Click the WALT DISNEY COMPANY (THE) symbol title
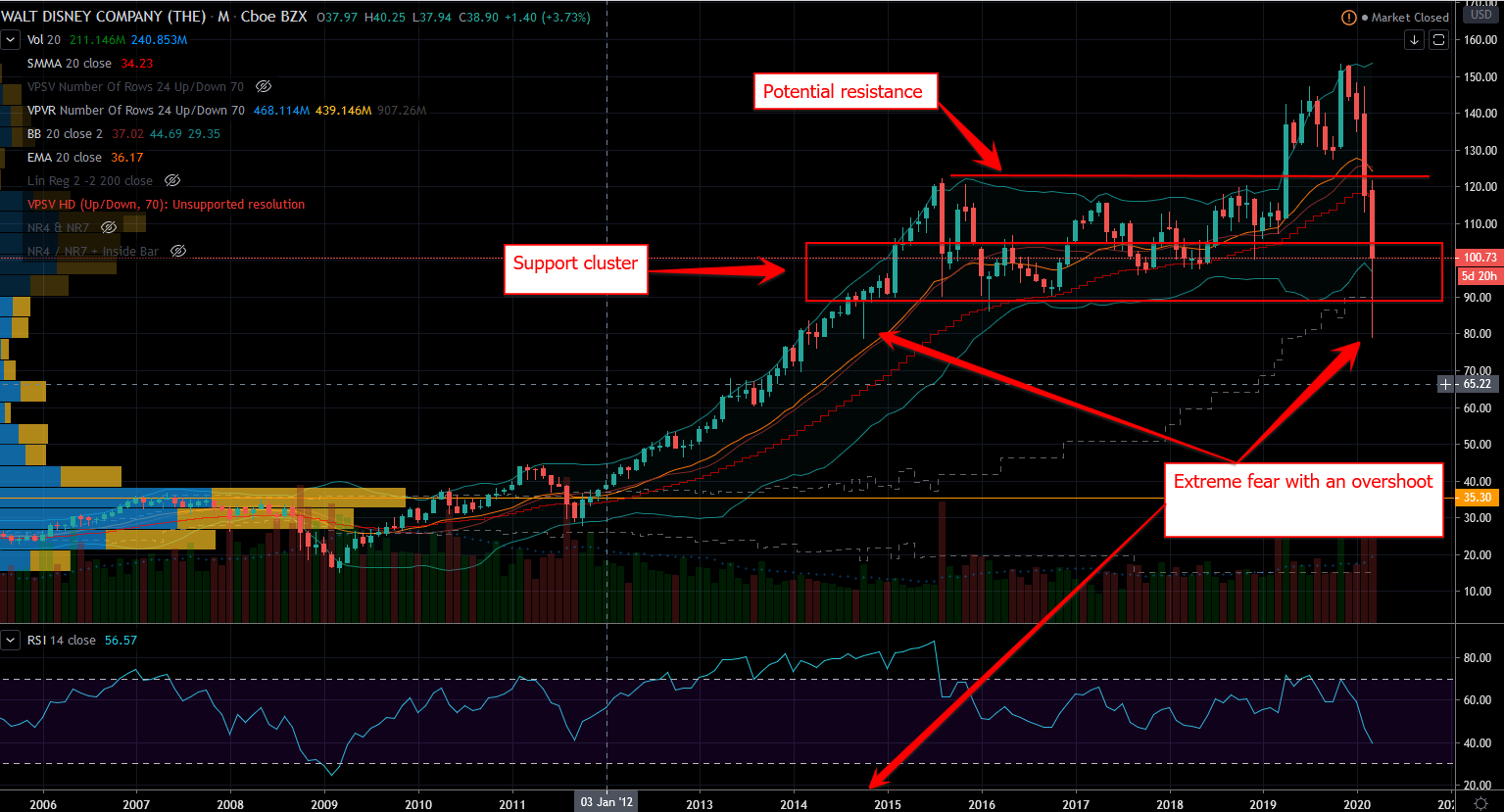 point(103,17)
